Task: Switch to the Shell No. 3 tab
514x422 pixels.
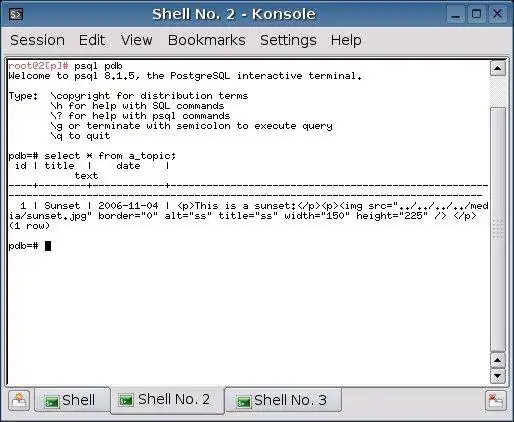Action: coord(283,400)
